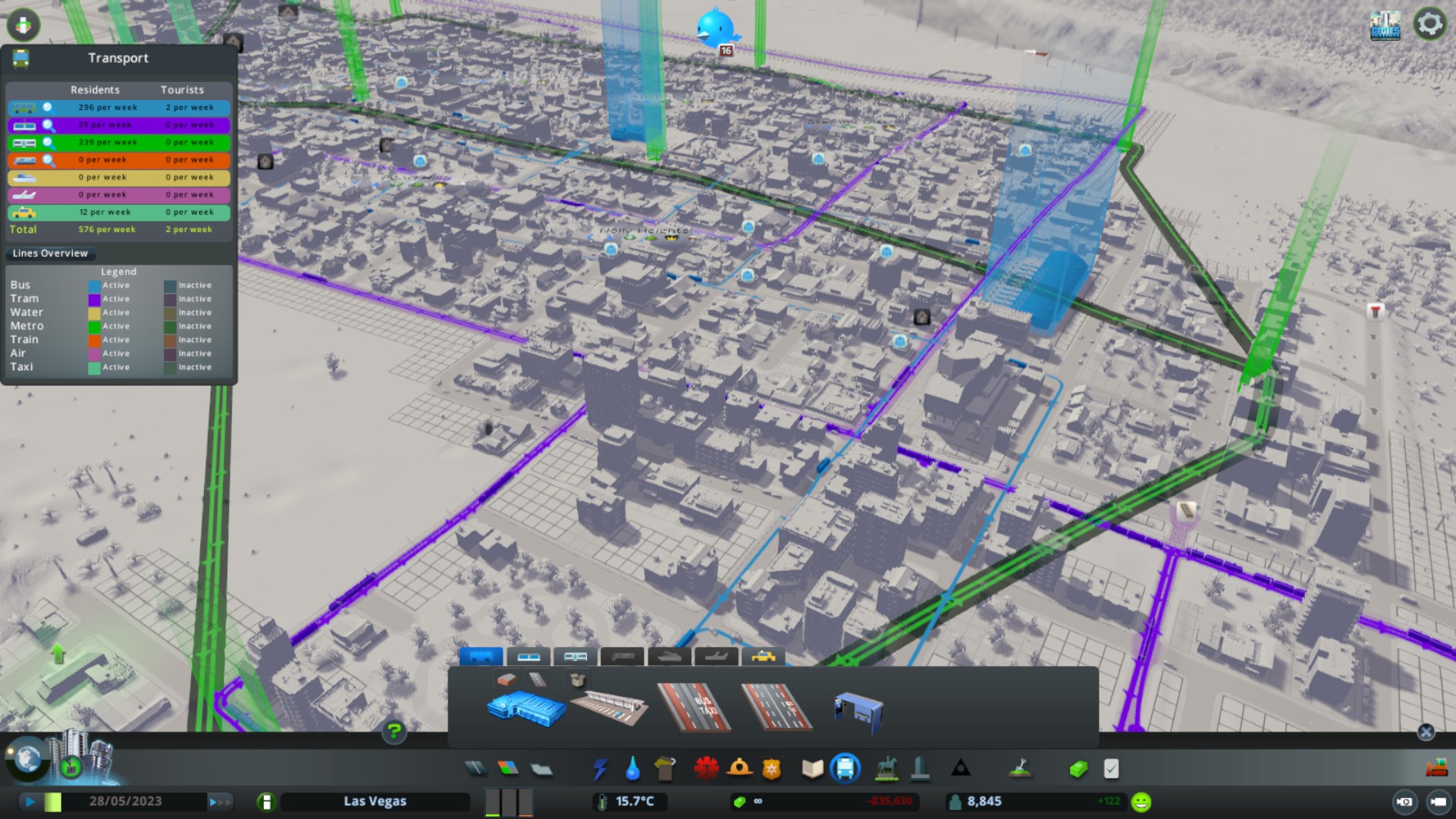Open the Fire Department menu
Screen dimensions: 1456x819
pyautogui.click(x=739, y=769)
